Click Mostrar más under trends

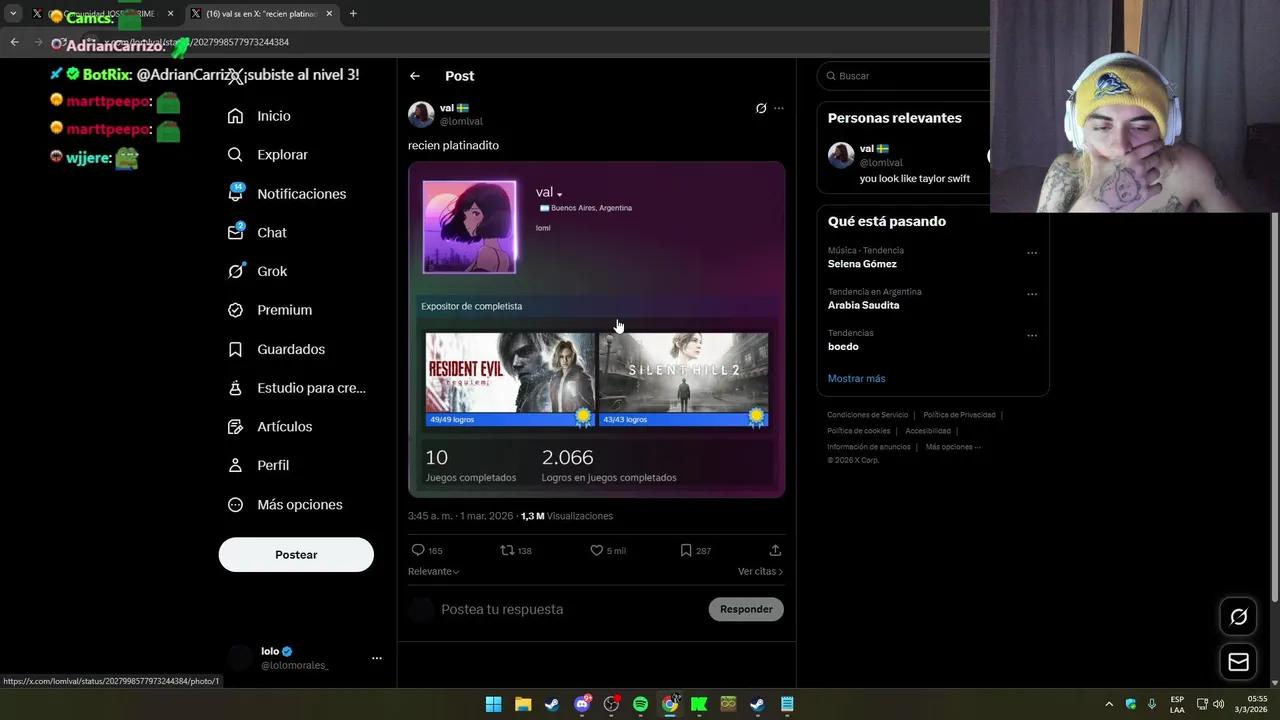pyautogui.click(x=856, y=378)
